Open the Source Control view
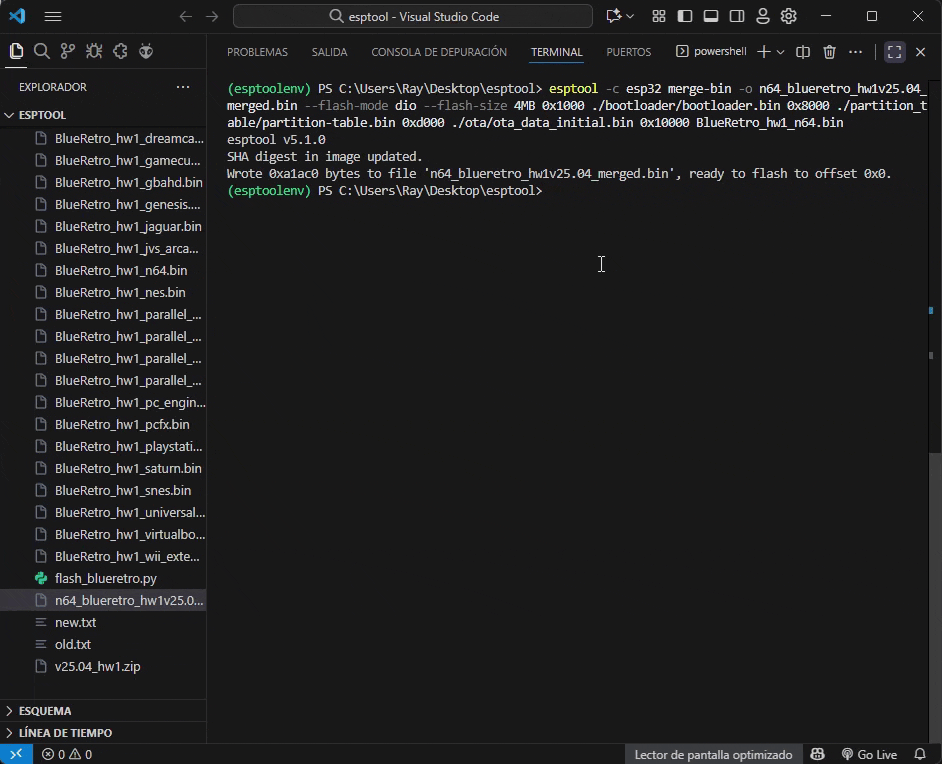Screen dimensions: 942x764 pyautogui.click(x=68, y=51)
